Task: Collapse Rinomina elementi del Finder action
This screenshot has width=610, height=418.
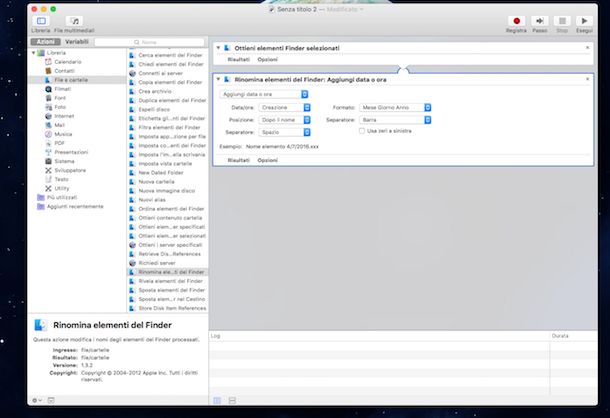Action: (x=218, y=79)
